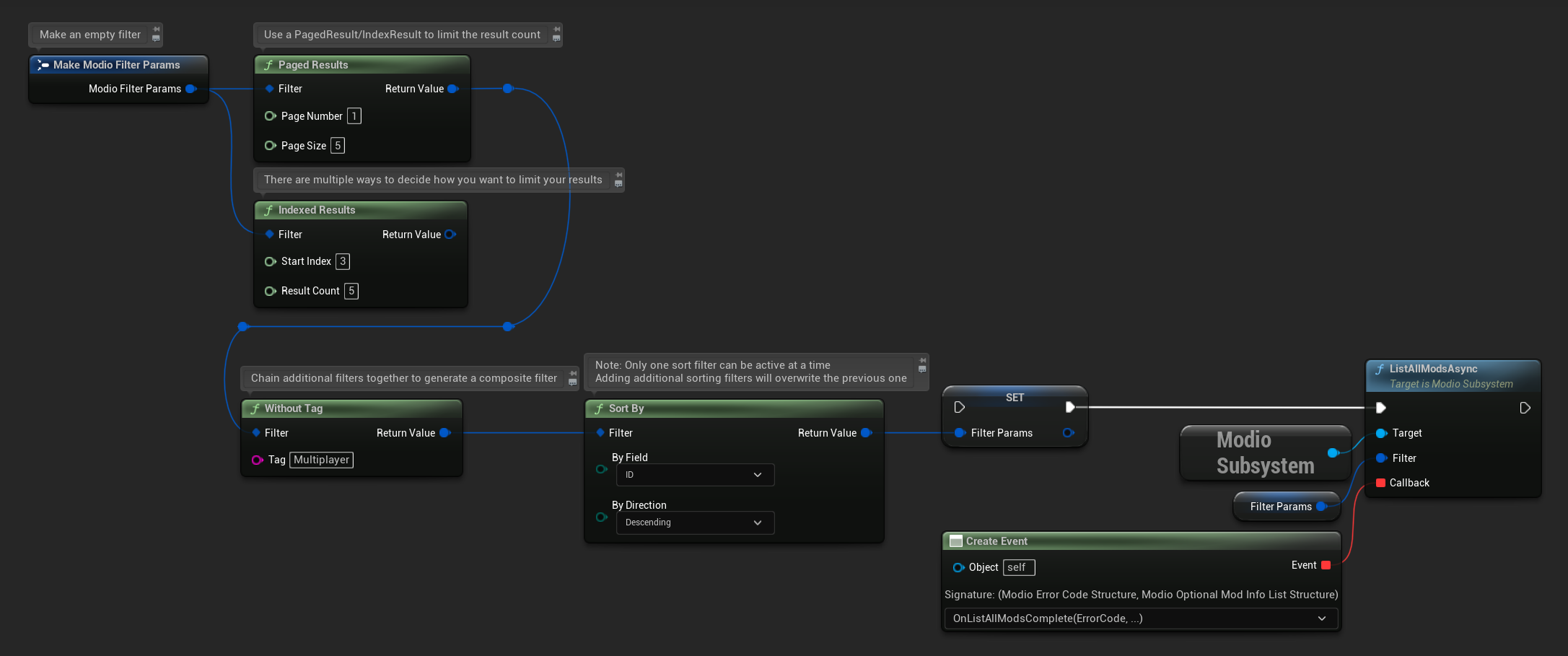This screenshot has height=656, width=1568.
Task: Toggle pin on sort filter note comment
Action: point(922,360)
